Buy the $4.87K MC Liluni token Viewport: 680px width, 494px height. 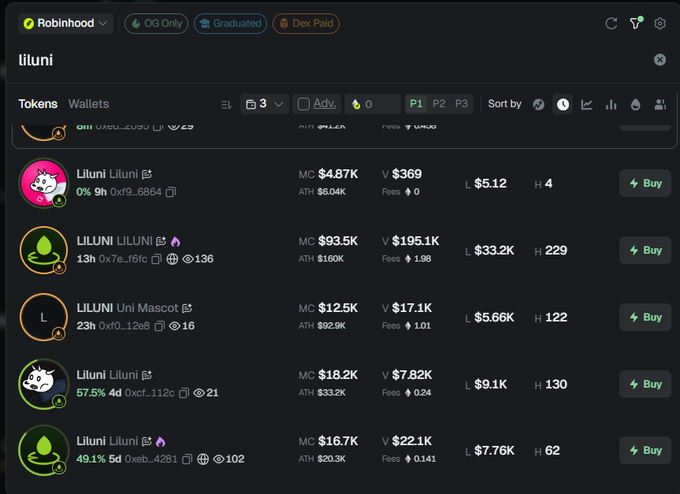point(645,183)
